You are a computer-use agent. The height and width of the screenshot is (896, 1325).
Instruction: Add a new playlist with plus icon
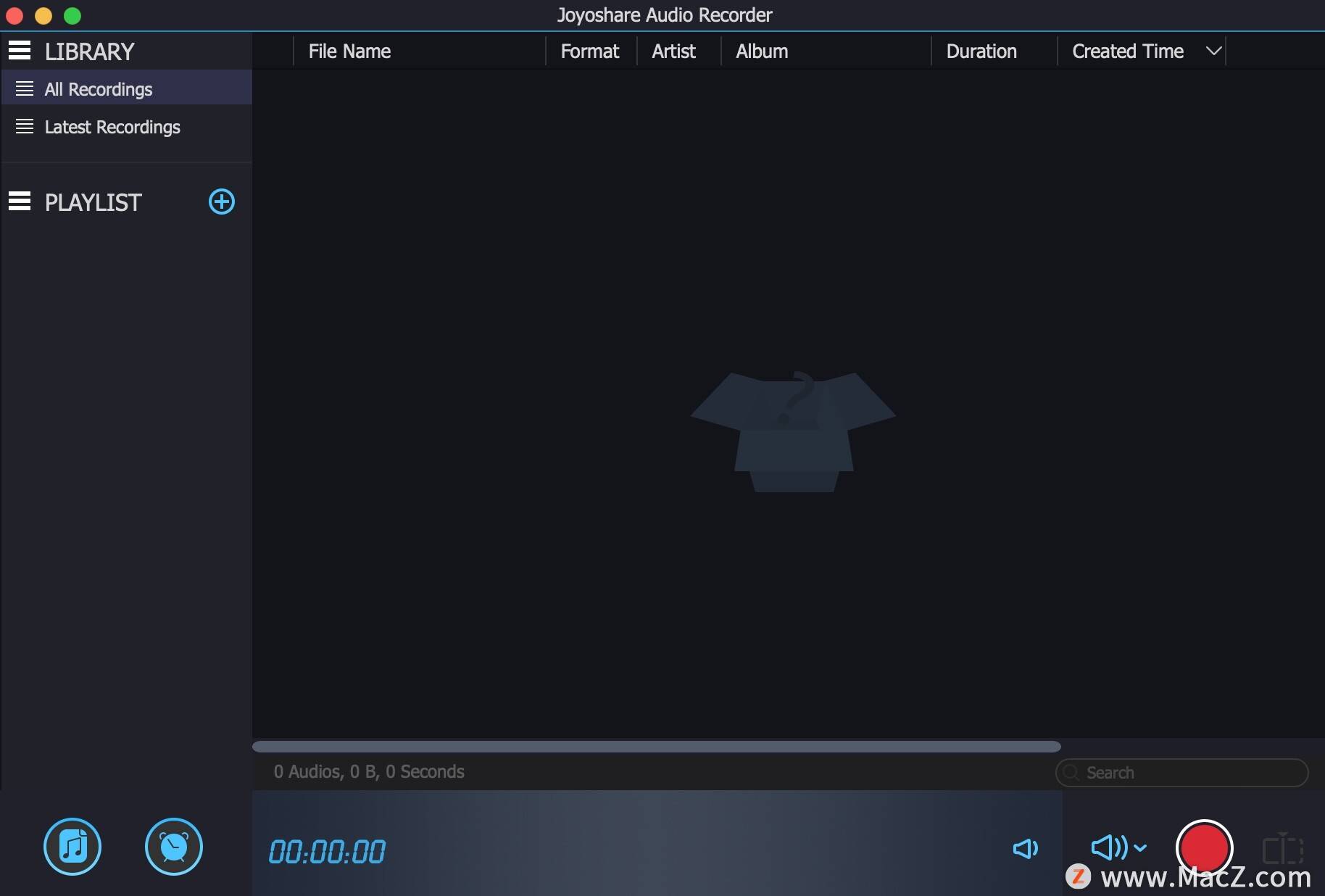222,202
